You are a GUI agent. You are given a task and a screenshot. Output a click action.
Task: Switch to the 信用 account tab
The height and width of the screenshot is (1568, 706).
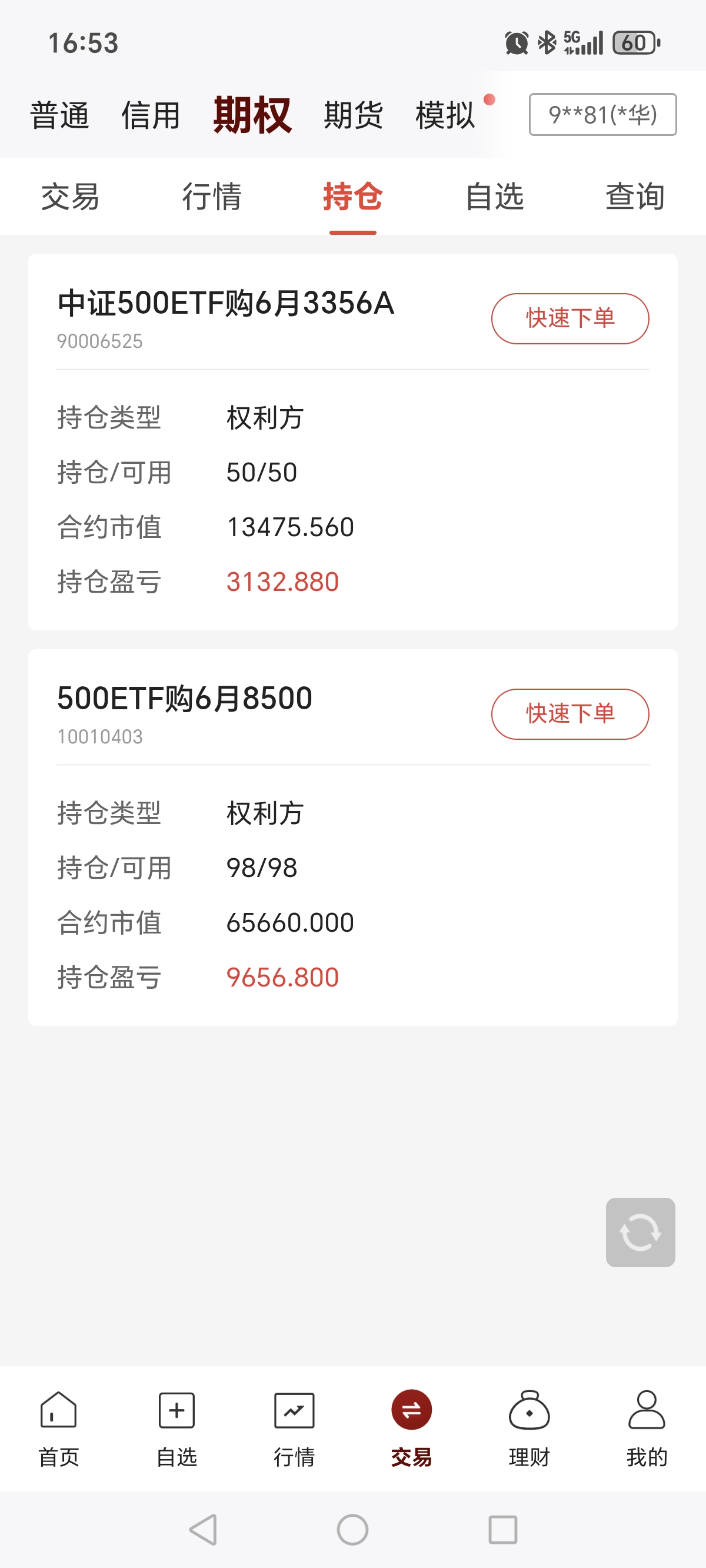(151, 115)
